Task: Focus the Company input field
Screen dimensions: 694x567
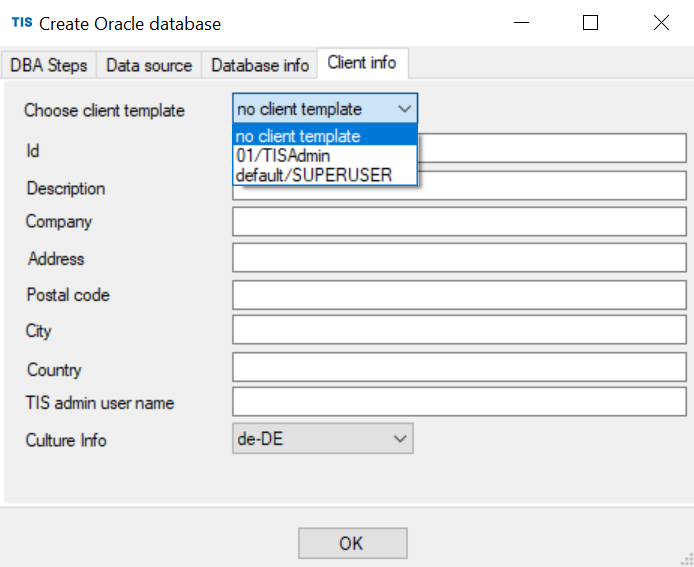Action: 459,222
